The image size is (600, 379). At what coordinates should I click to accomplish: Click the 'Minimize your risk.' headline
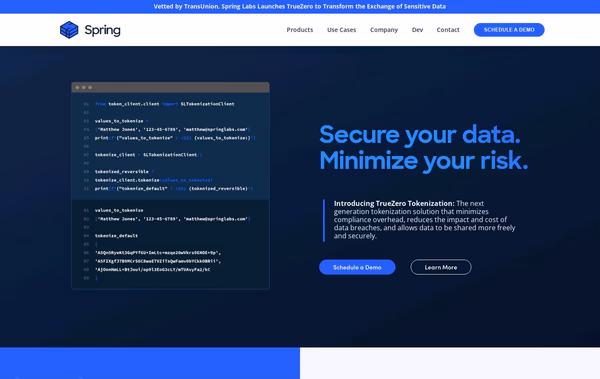[x=424, y=160]
